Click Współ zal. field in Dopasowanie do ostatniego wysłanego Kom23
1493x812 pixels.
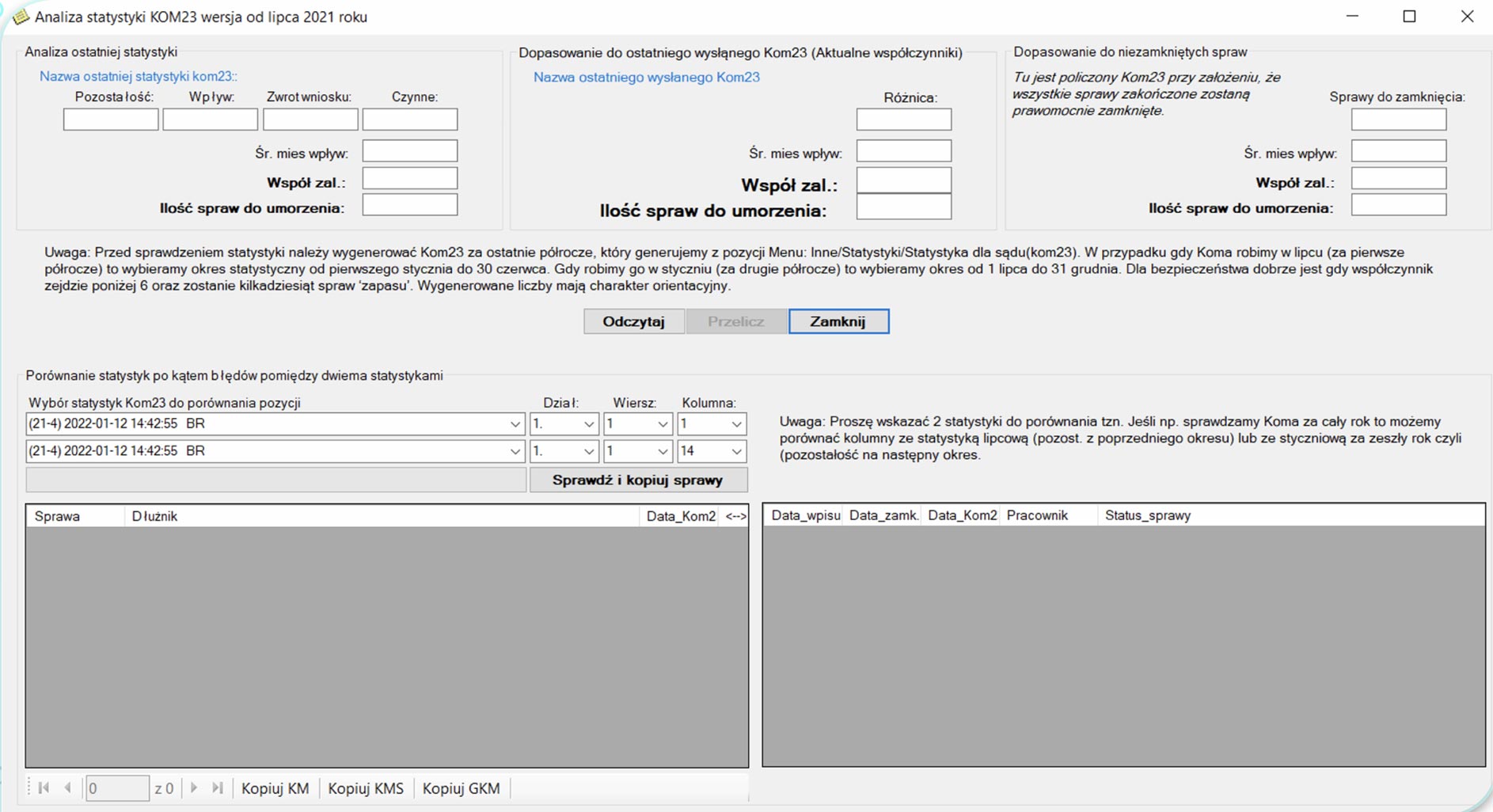click(x=904, y=180)
